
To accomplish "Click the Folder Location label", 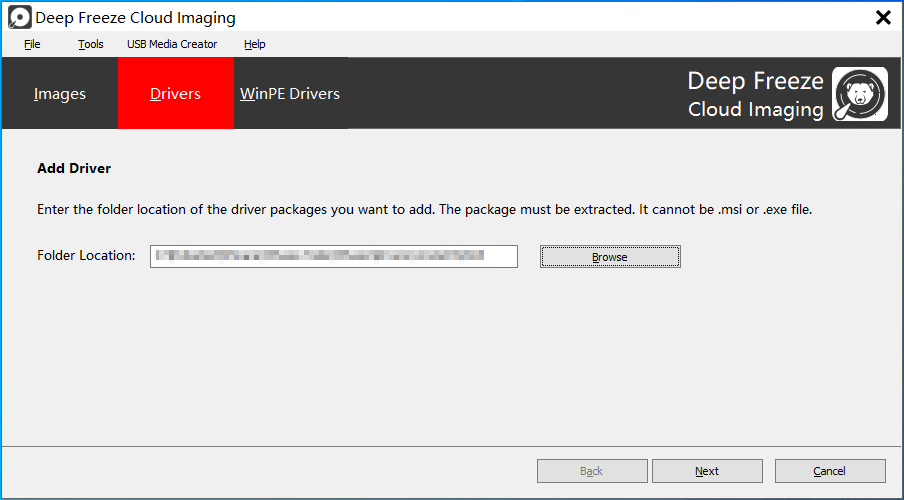I will 86,255.
